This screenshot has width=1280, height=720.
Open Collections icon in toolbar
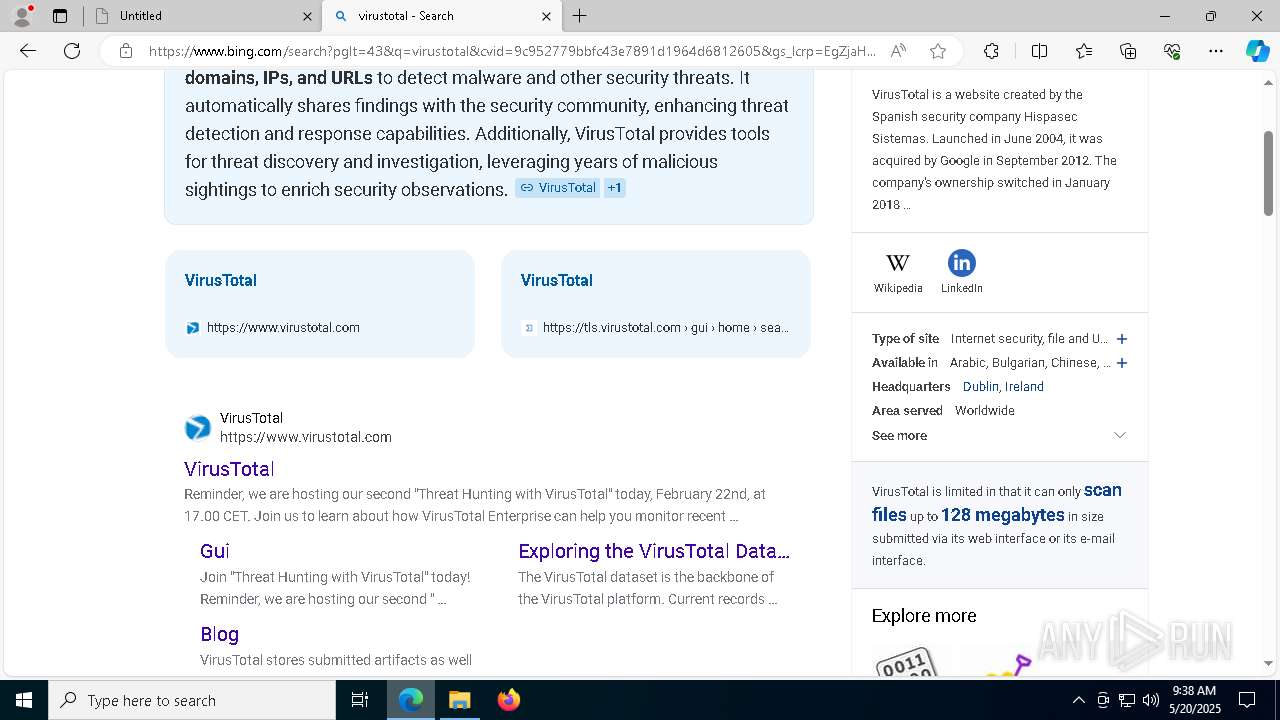click(x=1128, y=51)
